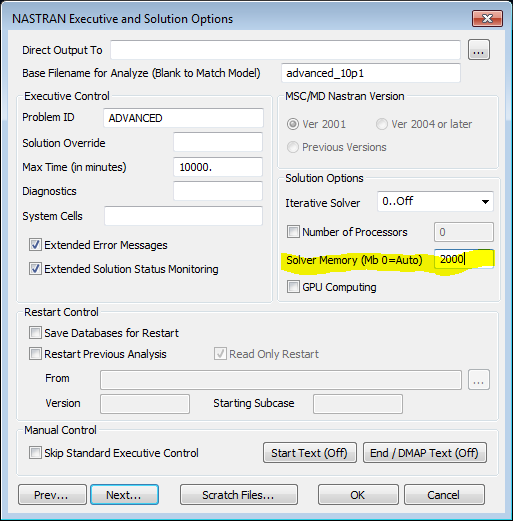Enable GPU Computing option
This screenshot has height=521, width=513.
(x=293, y=286)
